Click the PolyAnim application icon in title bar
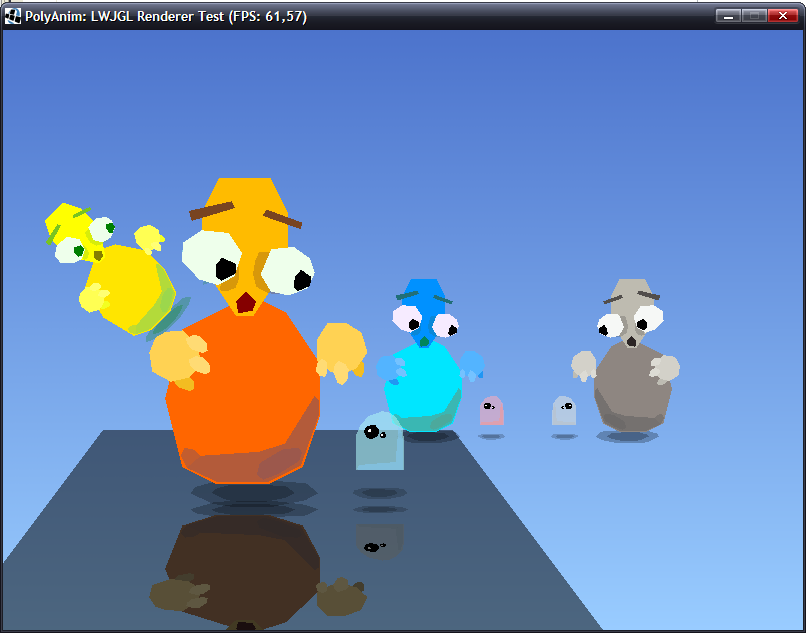The width and height of the screenshot is (806, 633). (12, 16)
